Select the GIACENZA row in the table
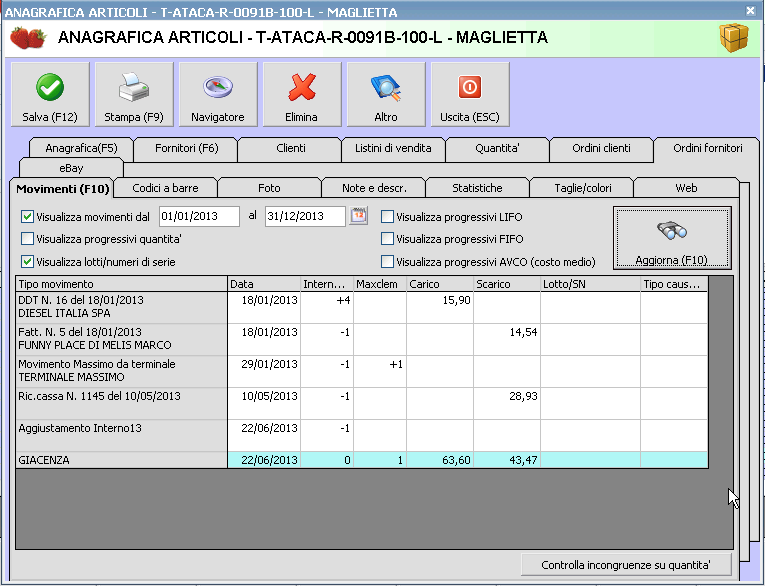765x586 pixels. pos(120,459)
